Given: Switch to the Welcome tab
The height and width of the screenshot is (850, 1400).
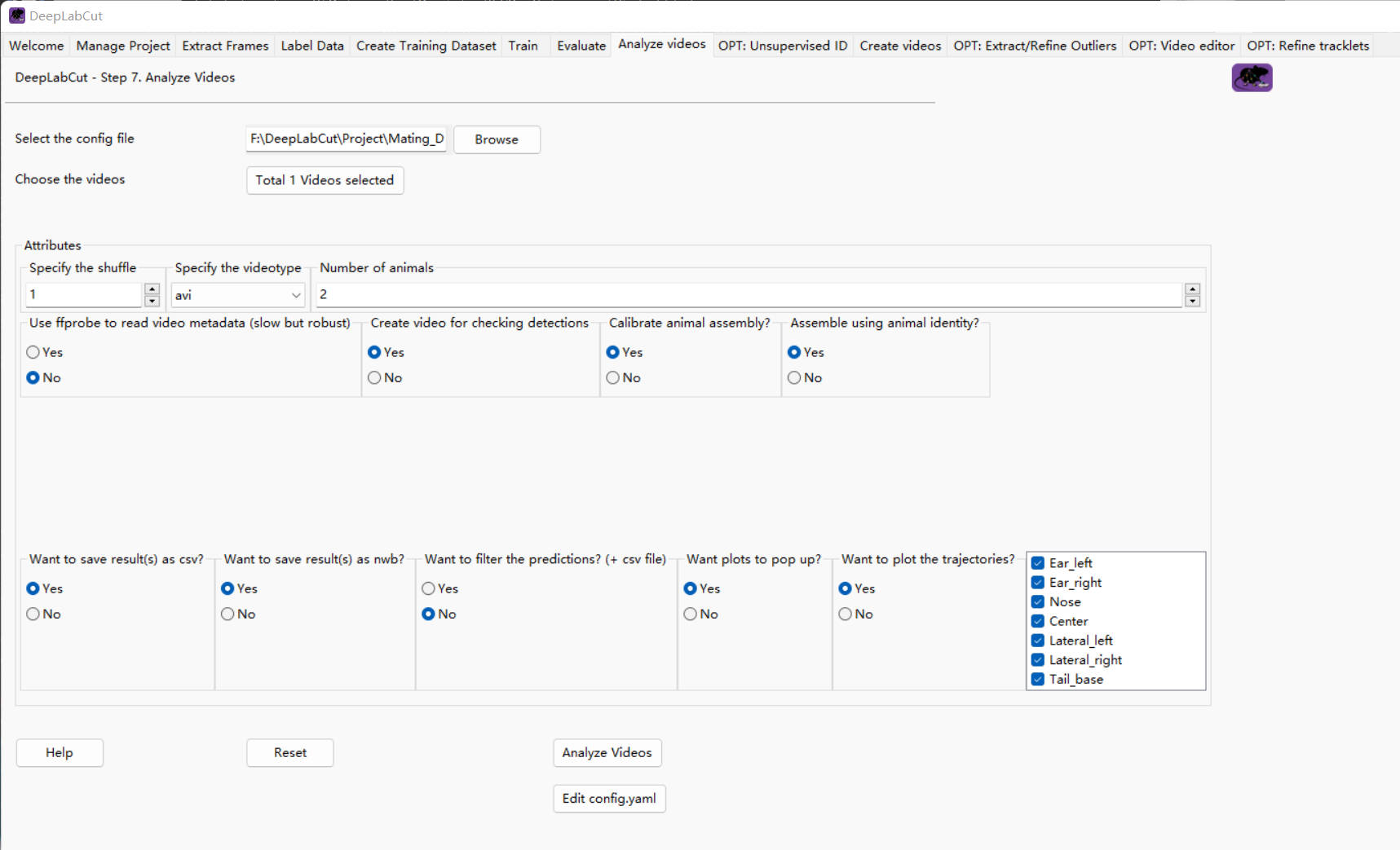Looking at the screenshot, I should click(36, 46).
